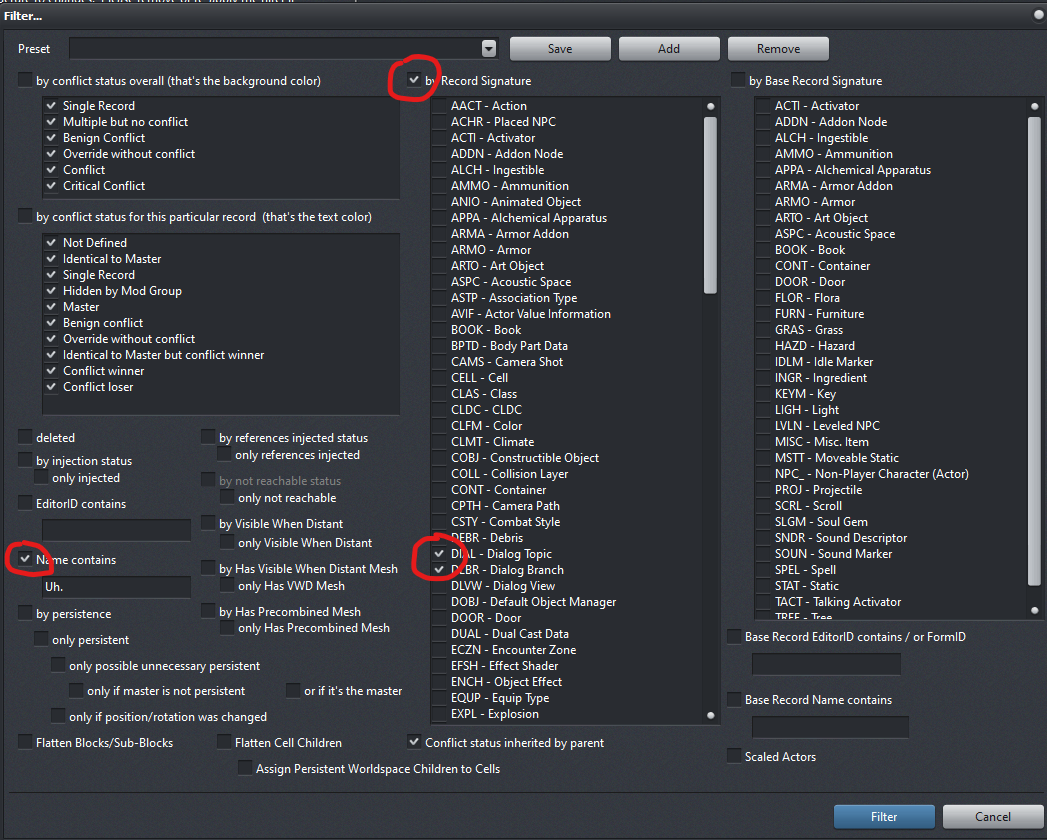The height and width of the screenshot is (840, 1047).
Task: Check NPC_ - Non-Player Character base record
Action: [x=763, y=473]
